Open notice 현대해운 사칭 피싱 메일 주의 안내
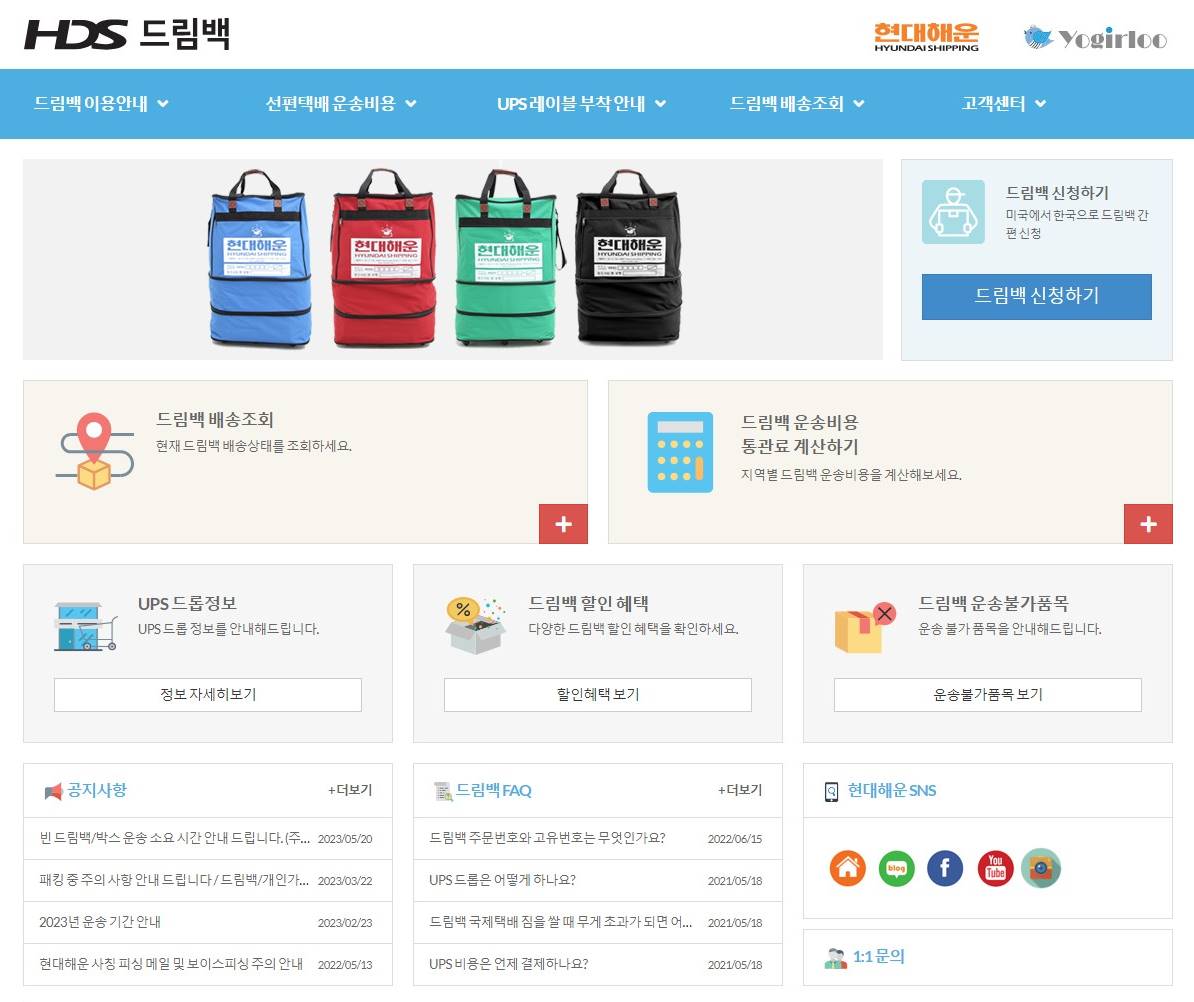Viewport: 1194px width, 1002px height. 171,964
